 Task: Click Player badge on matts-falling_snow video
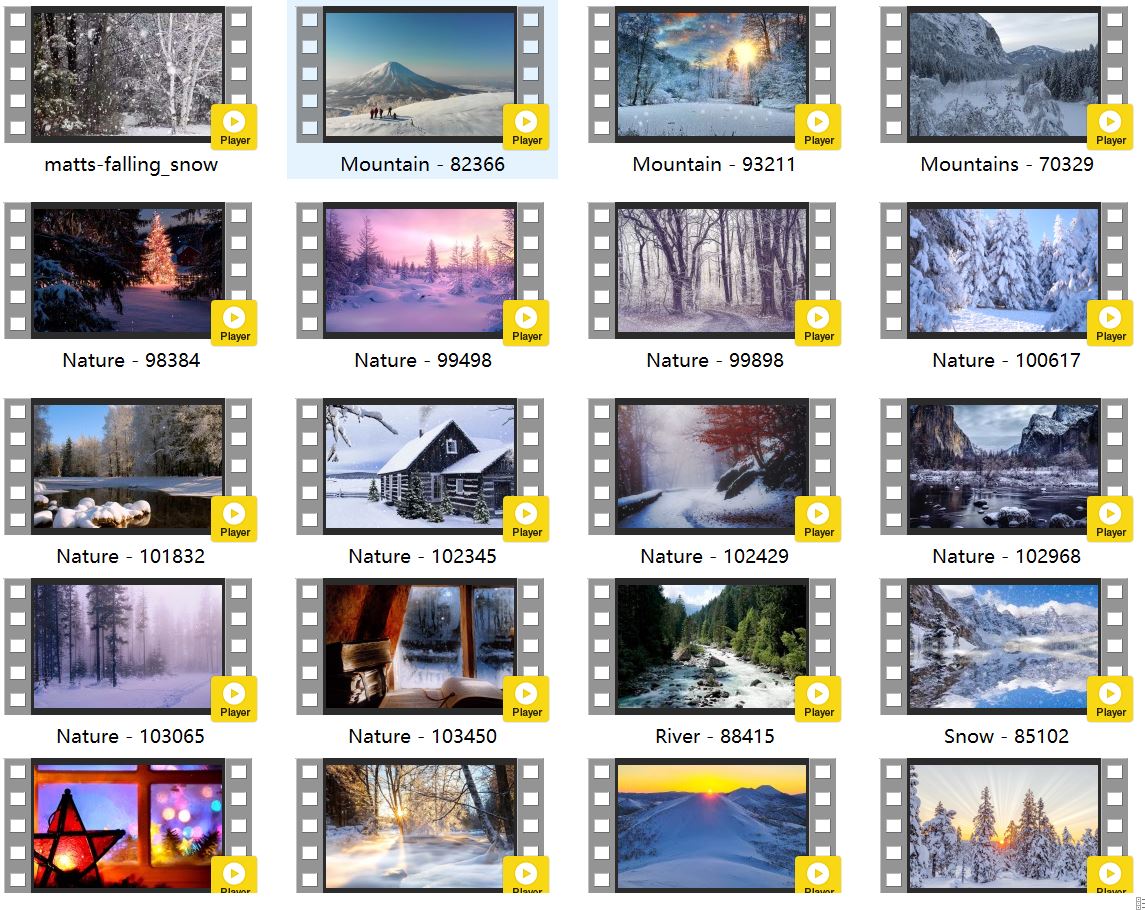tap(234, 127)
